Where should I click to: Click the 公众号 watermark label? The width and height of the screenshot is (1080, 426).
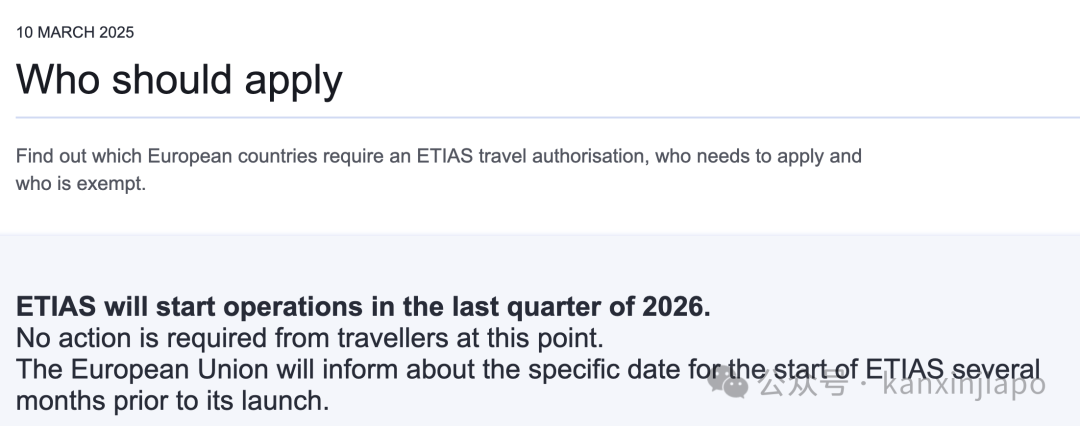pos(804,383)
